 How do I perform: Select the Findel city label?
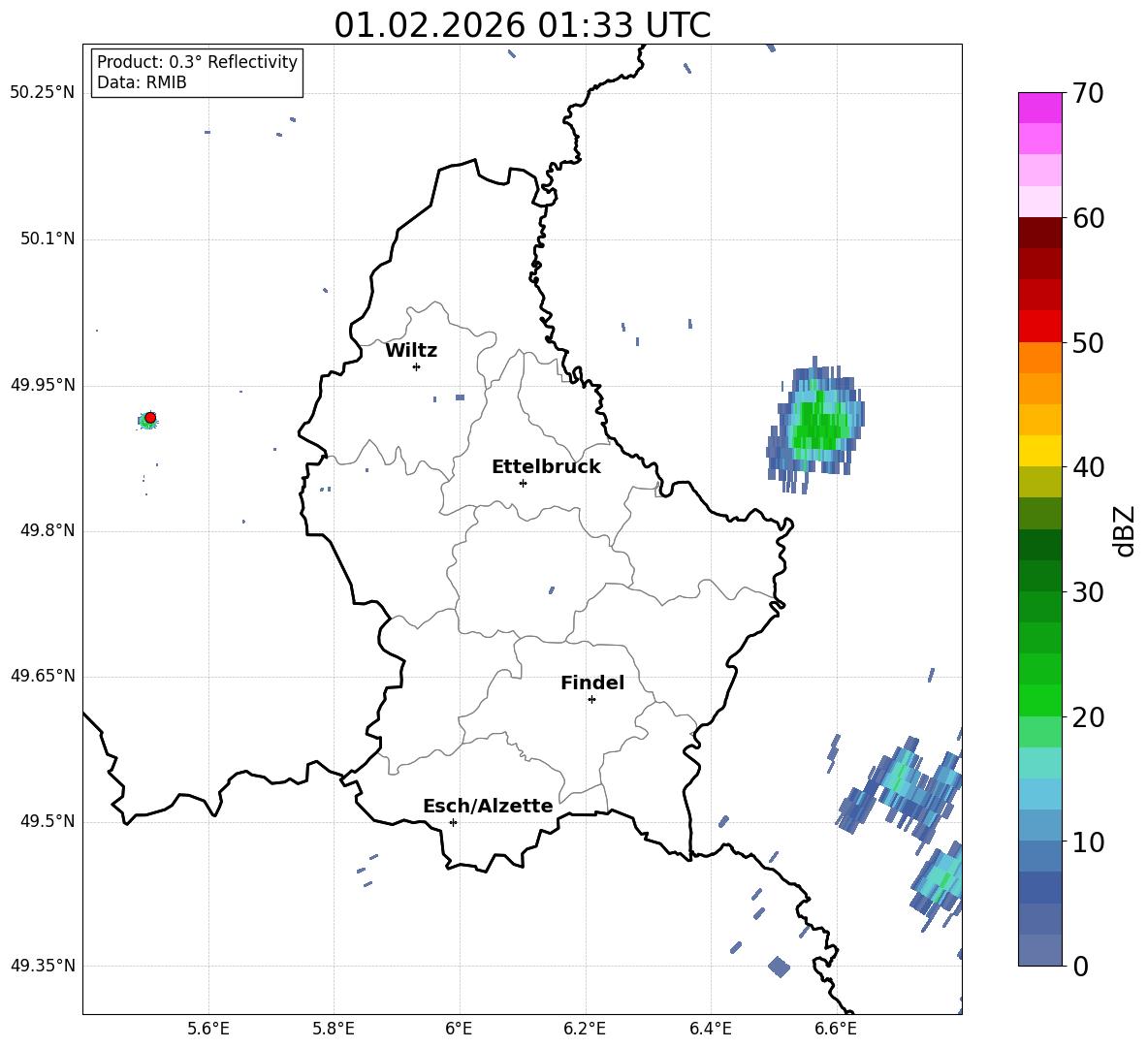[592, 683]
